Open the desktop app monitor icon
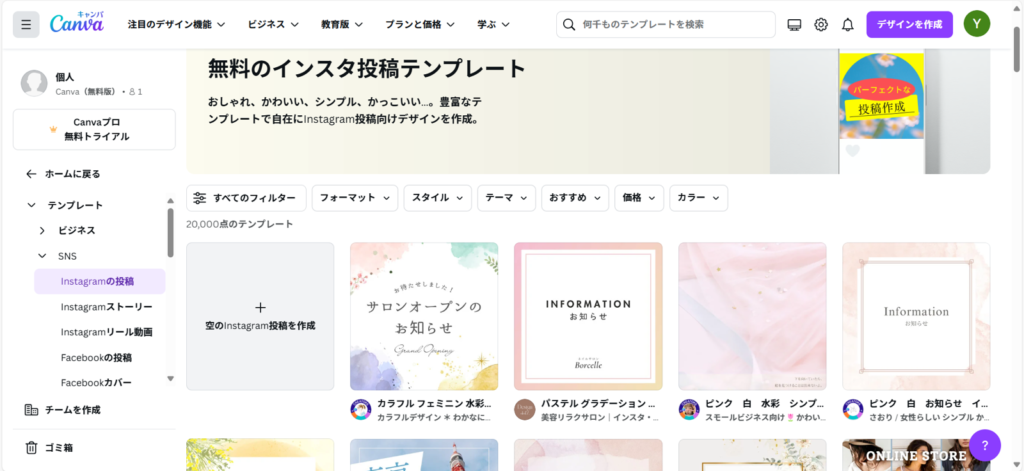Viewport: 1024px width, 471px height. 795,24
